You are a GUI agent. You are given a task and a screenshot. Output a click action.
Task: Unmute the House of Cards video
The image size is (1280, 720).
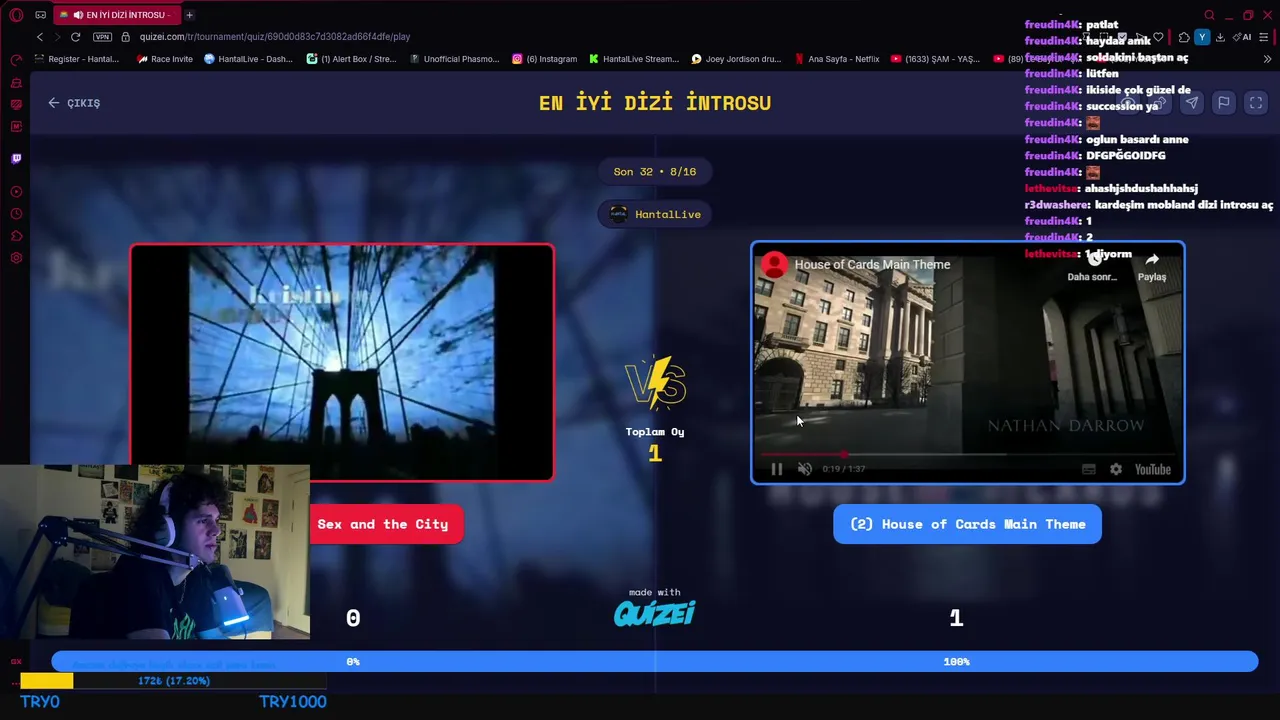pos(804,469)
